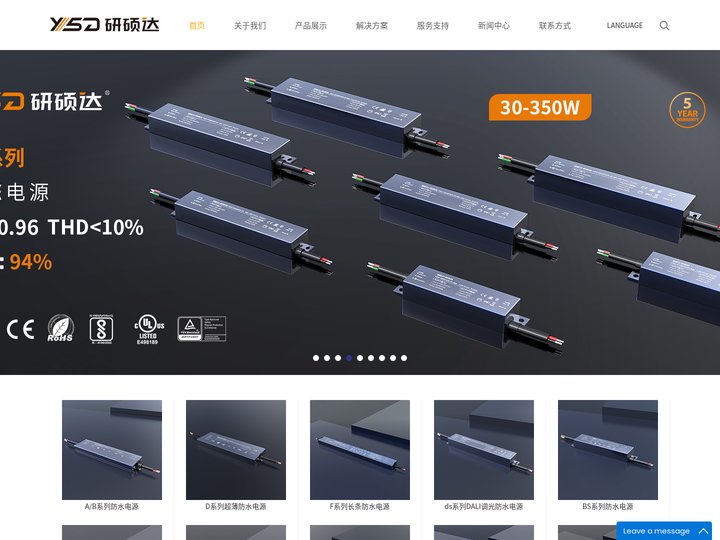720x540 pixels.
Task: Follow the BS系列防水电源 text link
Action: 608,506
